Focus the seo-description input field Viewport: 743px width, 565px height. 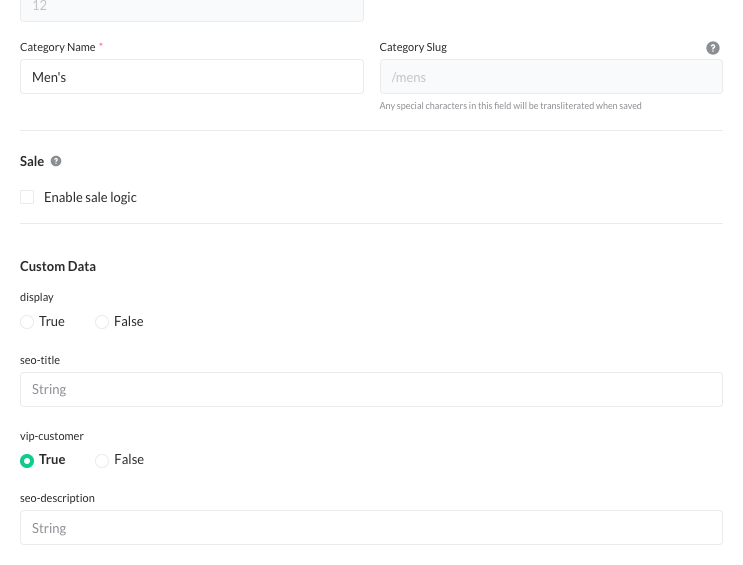371,528
